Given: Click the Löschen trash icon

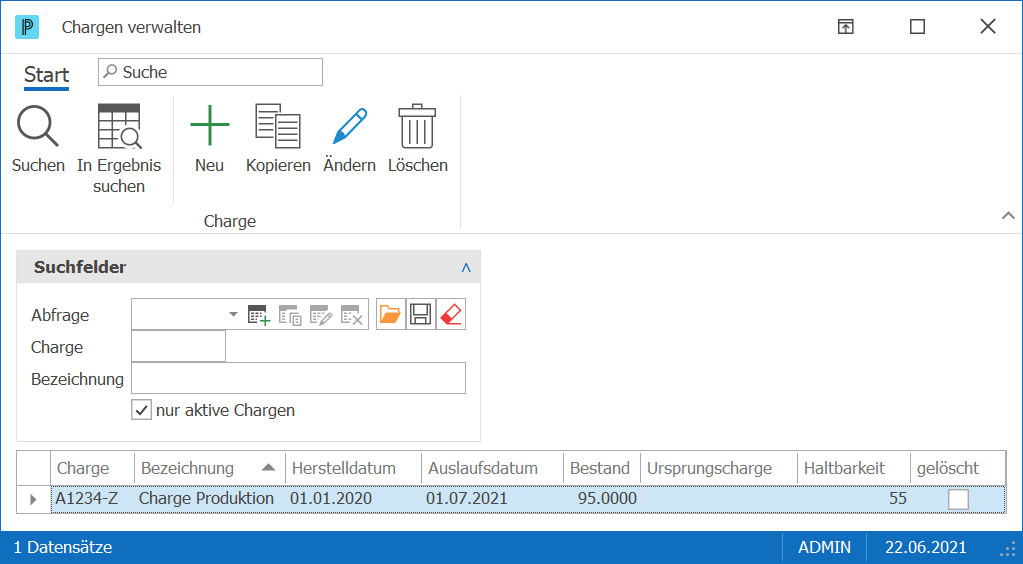Looking at the screenshot, I should pyautogui.click(x=417, y=127).
